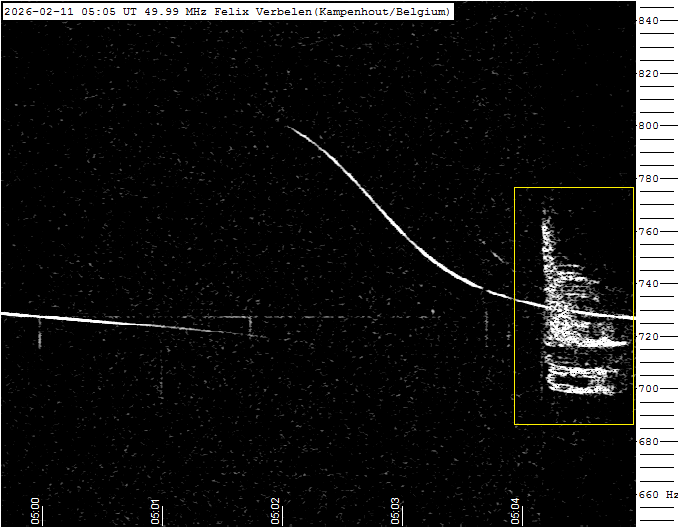Click the header text with date and station
Image resolution: width=679 pixels, height=528 pixels.
tap(227, 11)
